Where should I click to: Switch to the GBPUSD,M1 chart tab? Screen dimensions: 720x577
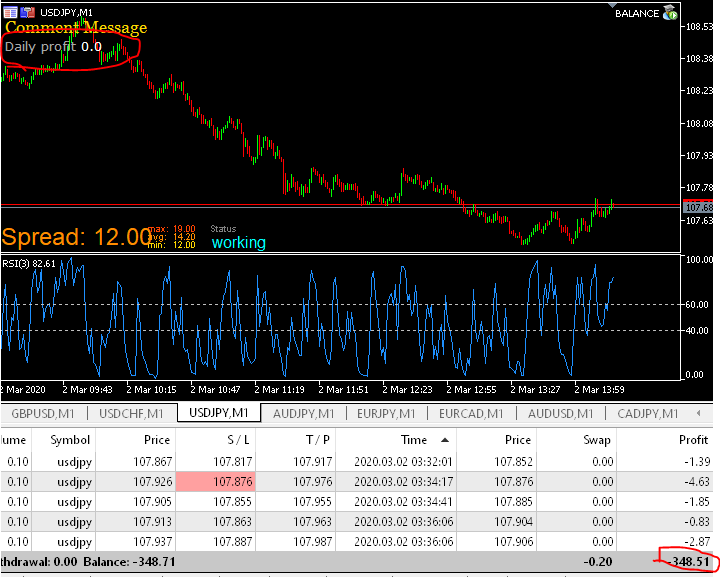tap(43, 414)
